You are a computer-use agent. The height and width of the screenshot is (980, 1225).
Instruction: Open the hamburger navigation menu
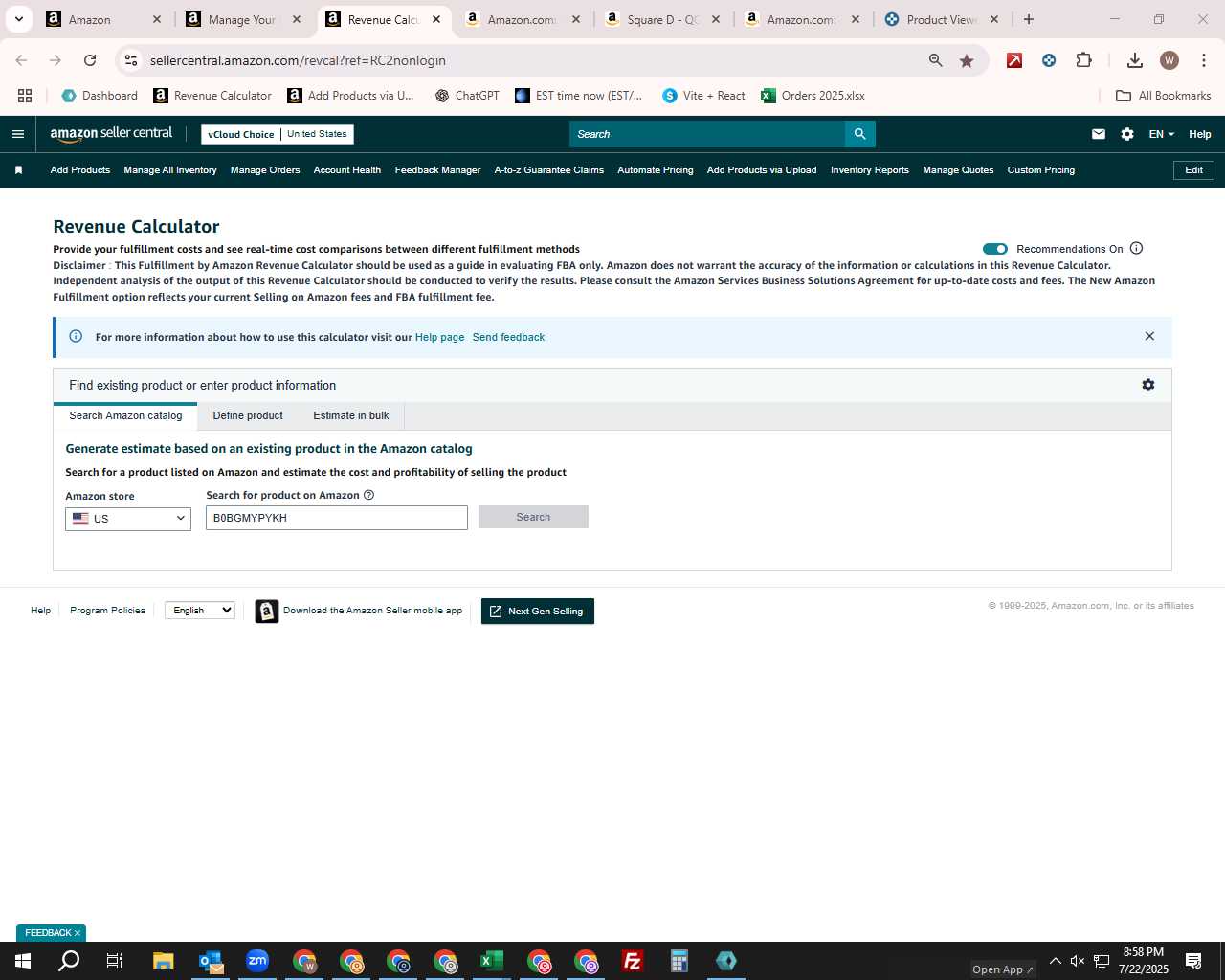[17, 134]
